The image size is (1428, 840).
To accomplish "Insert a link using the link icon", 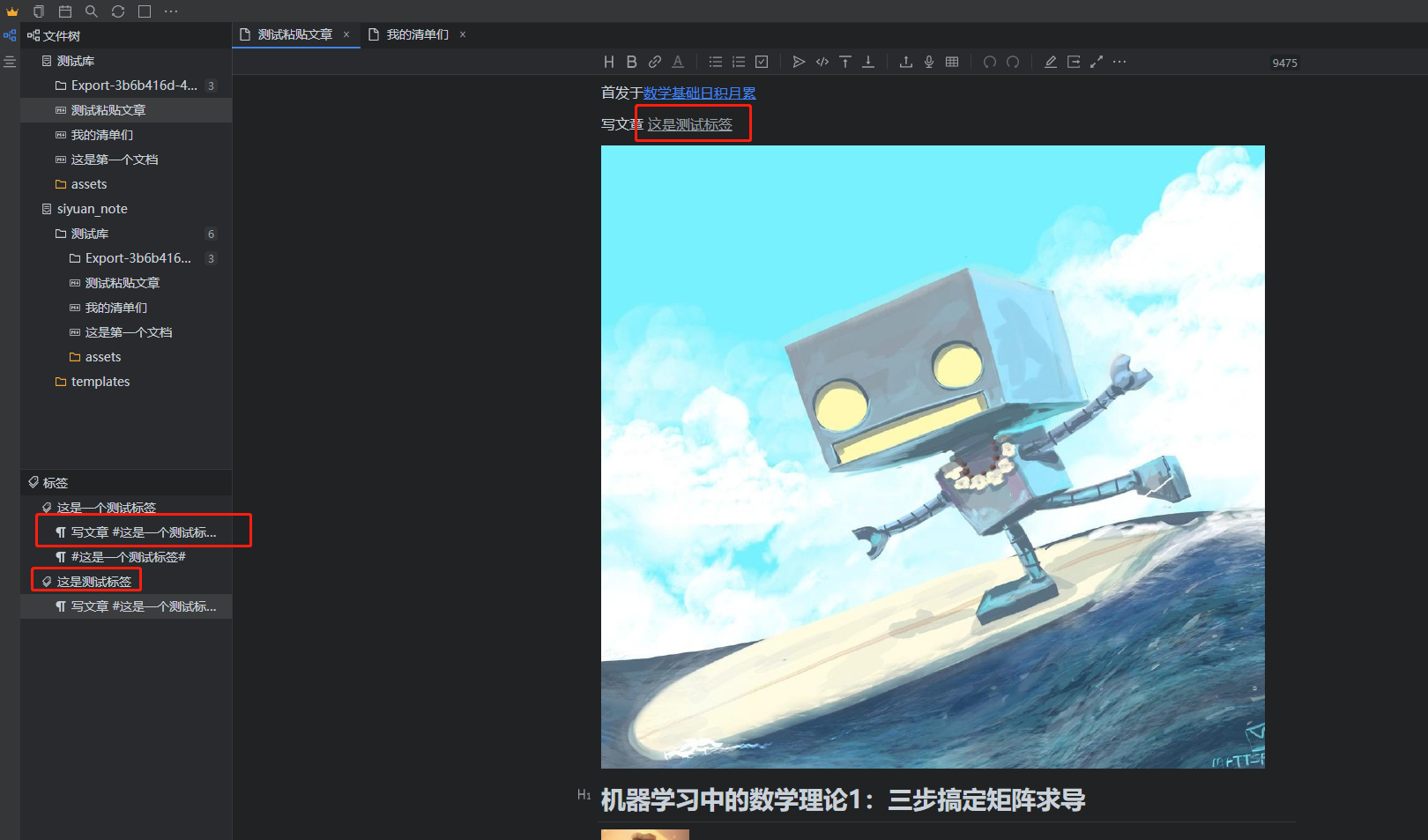I will coord(655,62).
